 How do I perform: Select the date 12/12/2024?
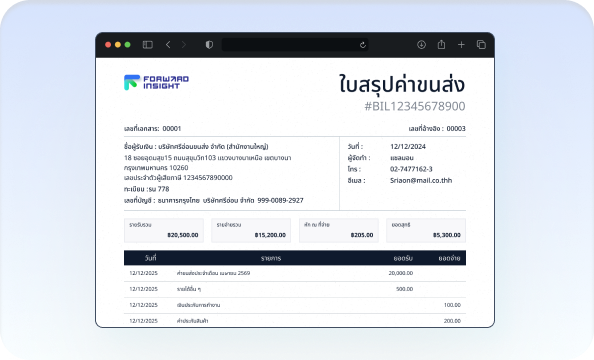(x=408, y=146)
